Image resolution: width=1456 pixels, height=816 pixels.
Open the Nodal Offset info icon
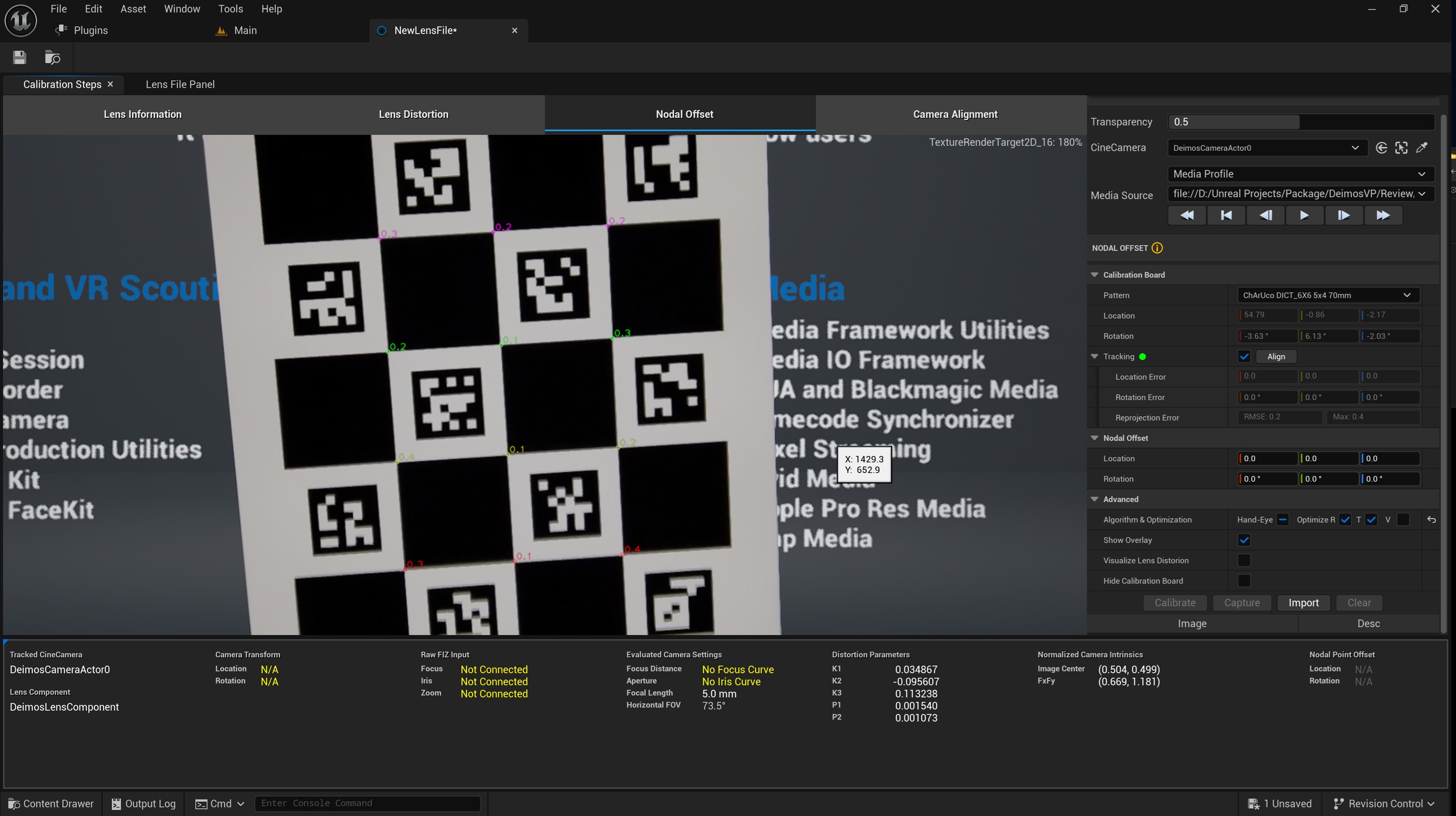pyautogui.click(x=1157, y=248)
